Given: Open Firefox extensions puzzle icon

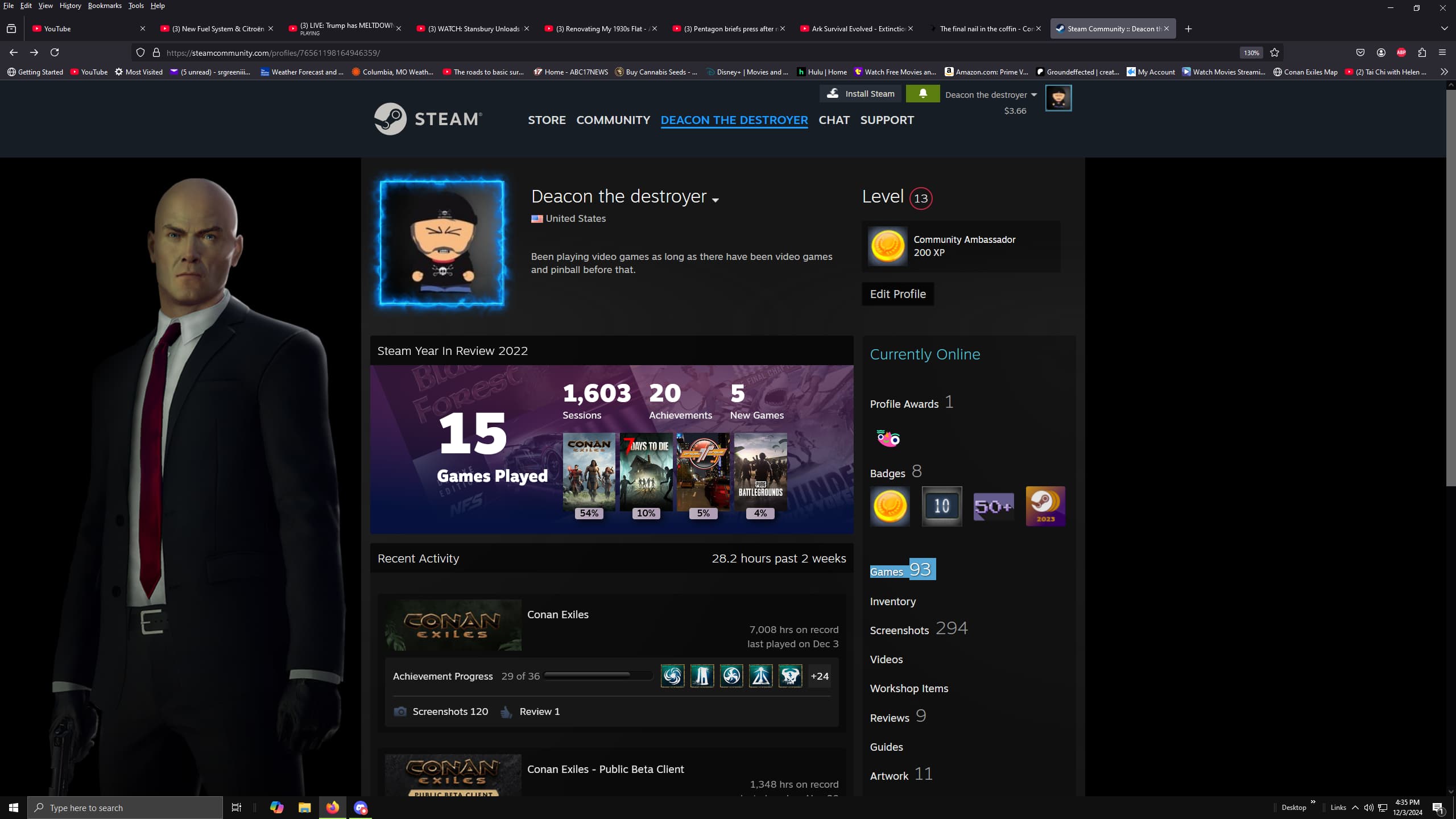Looking at the screenshot, I should tap(1422, 52).
